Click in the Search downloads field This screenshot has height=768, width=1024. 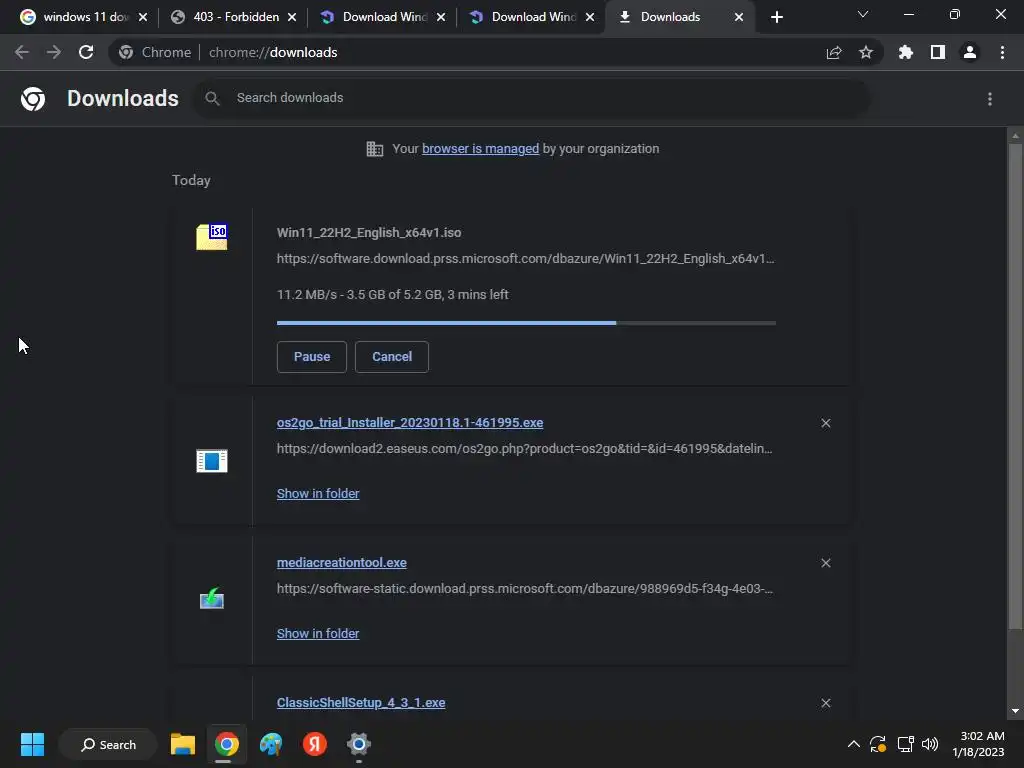pos(532,99)
